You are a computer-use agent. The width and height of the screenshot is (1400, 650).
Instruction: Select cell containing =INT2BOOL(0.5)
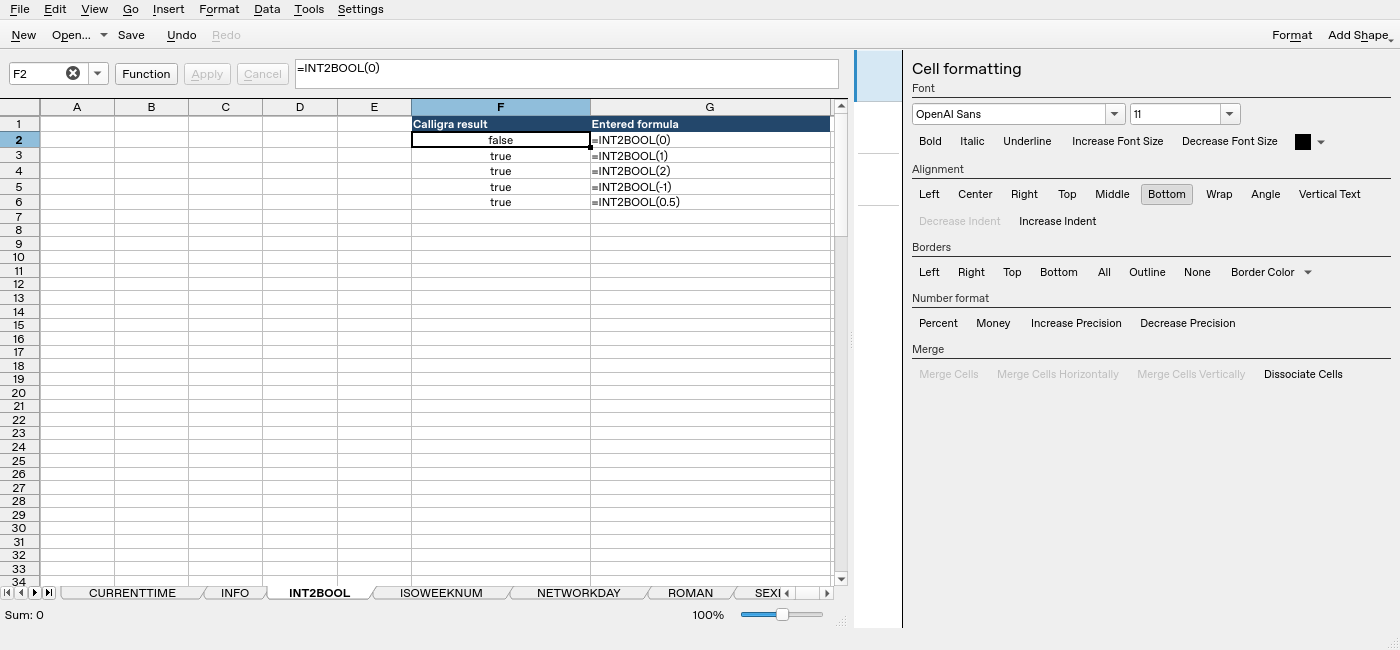tap(710, 202)
